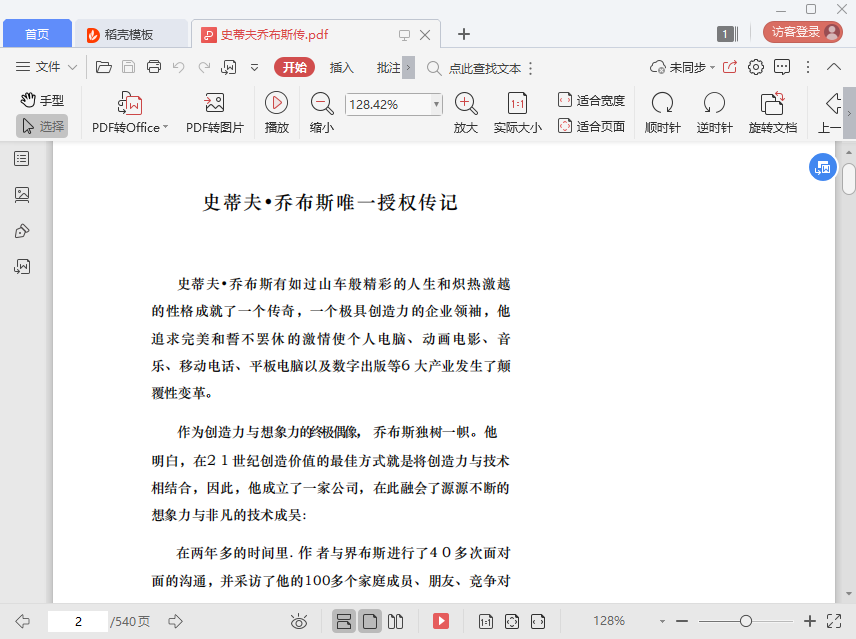Zoom out using 缩小 magnifier
This screenshot has width=856, height=639.
(x=322, y=113)
